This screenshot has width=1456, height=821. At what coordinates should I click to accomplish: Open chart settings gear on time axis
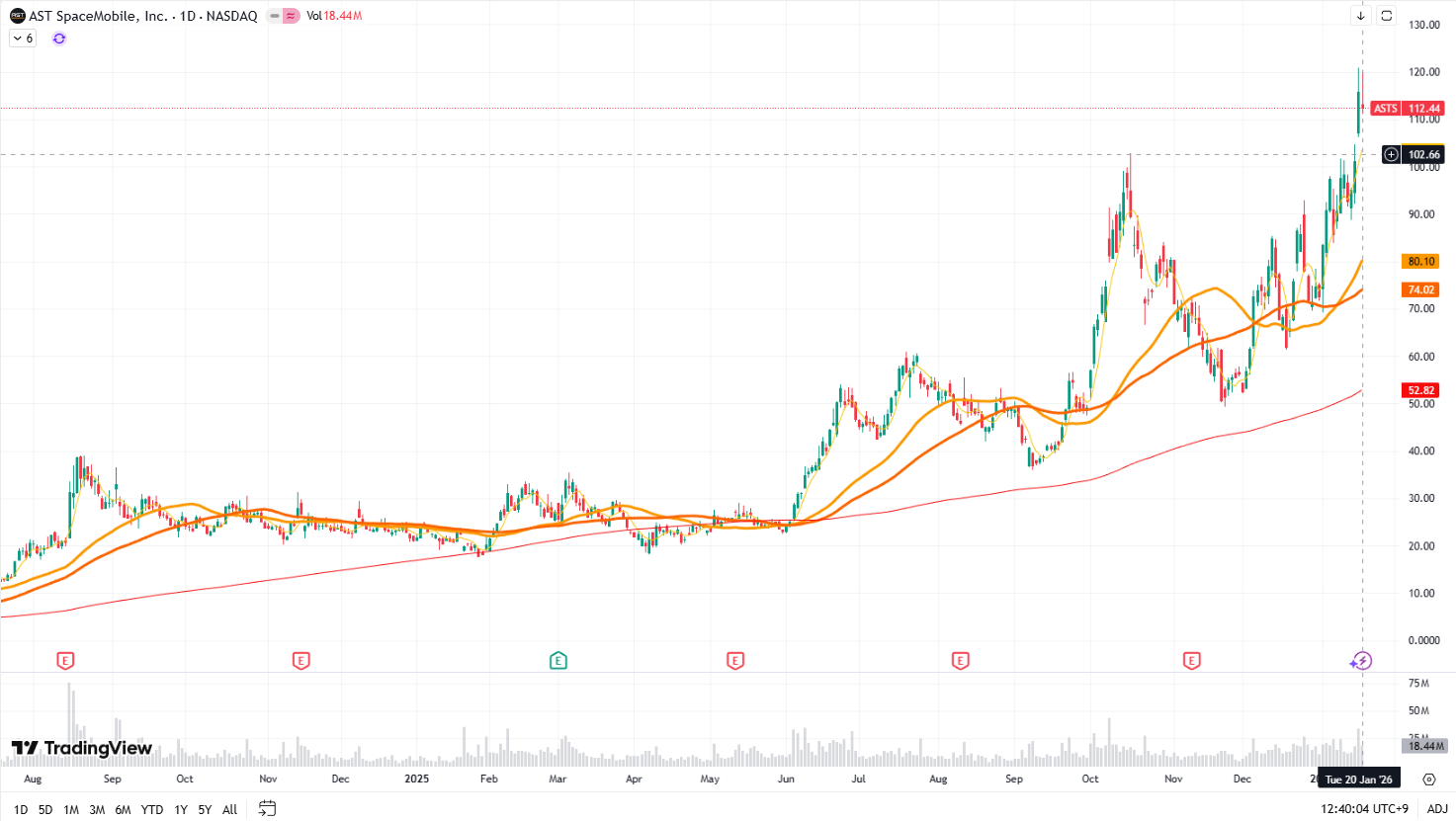(1429, 780)
